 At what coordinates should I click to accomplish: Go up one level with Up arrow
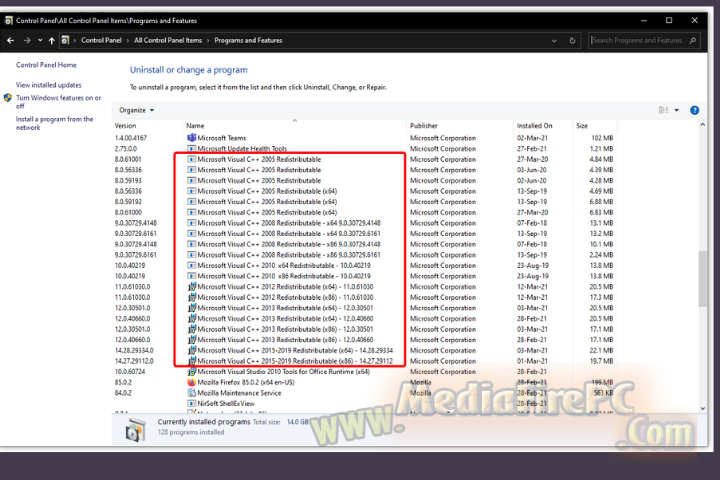click(51, 40)
